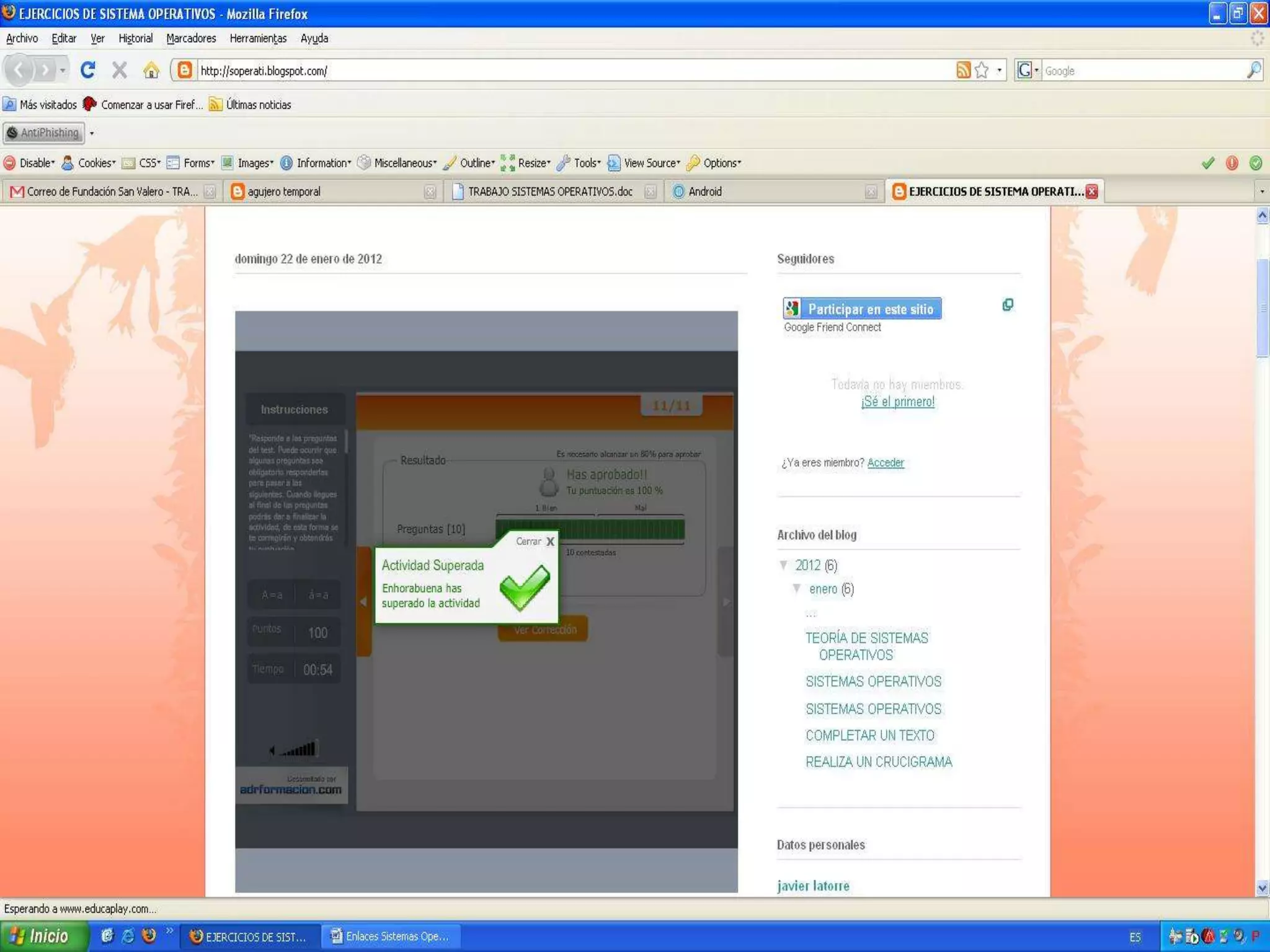Toggle the AntiPhishing toolbar button
1270x952 pixels.
44,133
